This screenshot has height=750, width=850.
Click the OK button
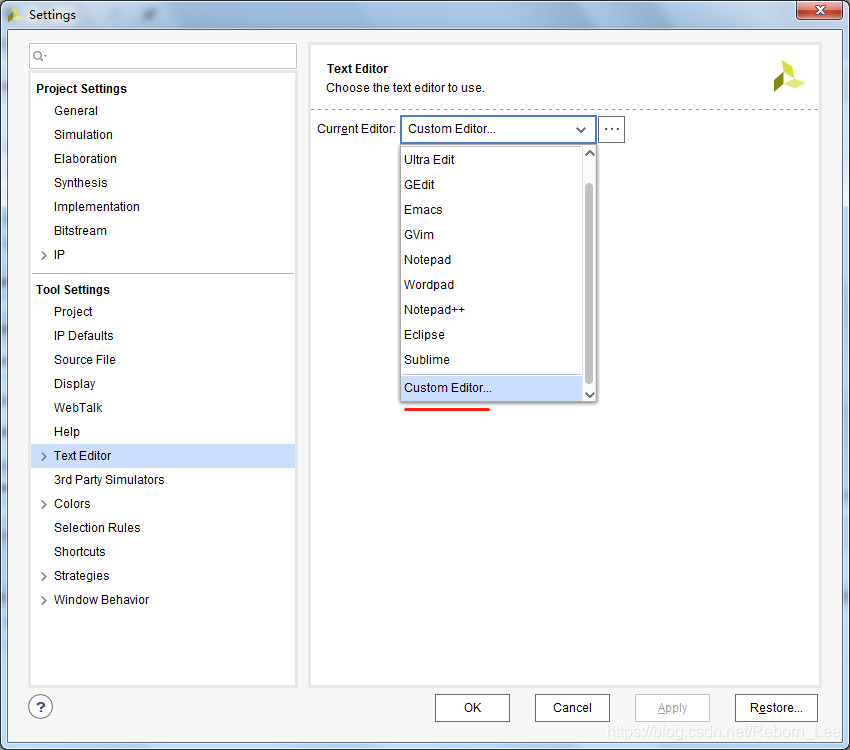(472, 708)
